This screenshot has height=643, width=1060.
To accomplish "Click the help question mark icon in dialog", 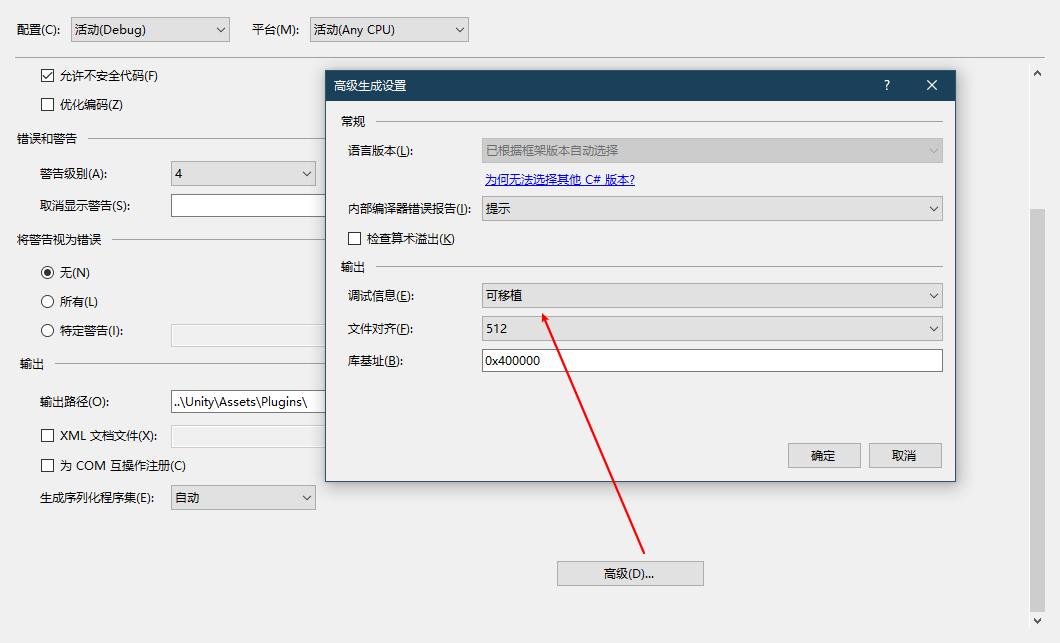I will point(886,86).
